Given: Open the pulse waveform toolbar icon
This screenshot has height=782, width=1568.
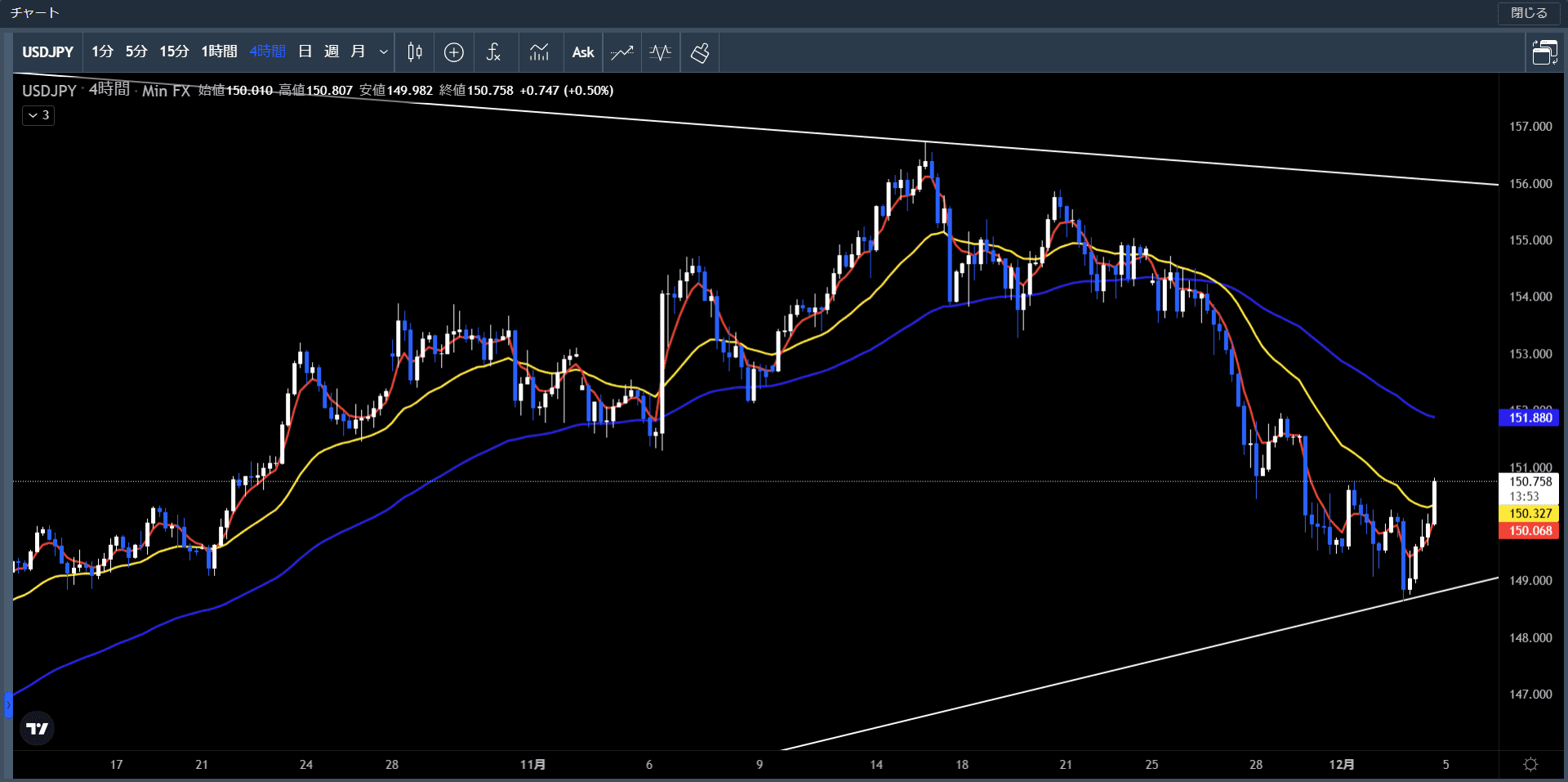Looking at the screenshot, I should point(660,52).
